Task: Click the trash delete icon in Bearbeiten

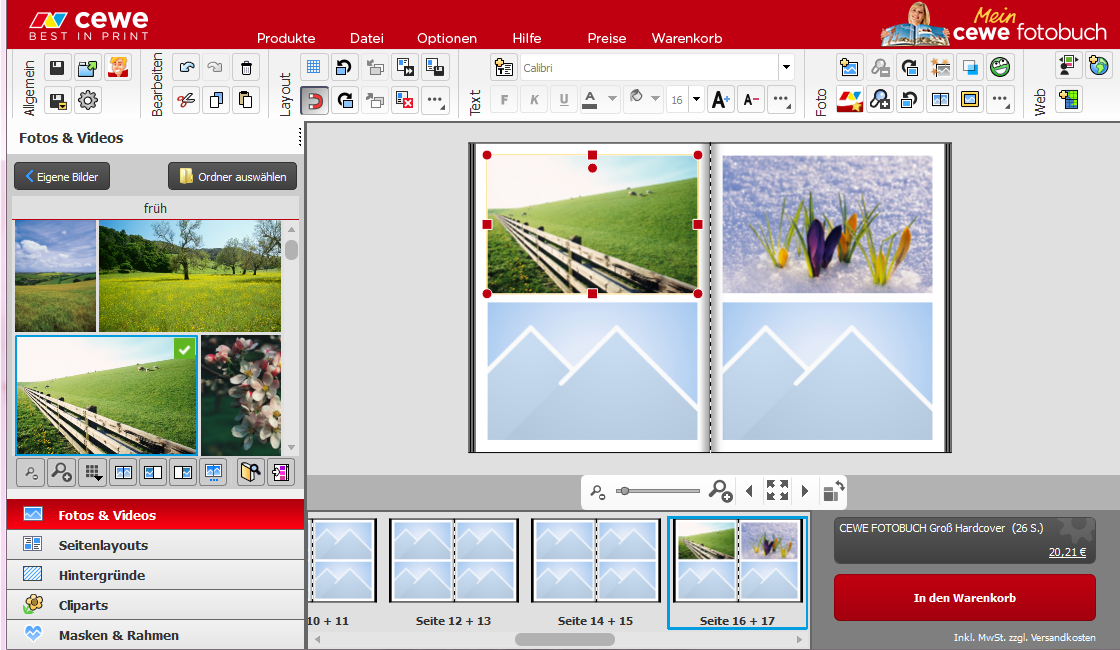Action: click(246, 68)
